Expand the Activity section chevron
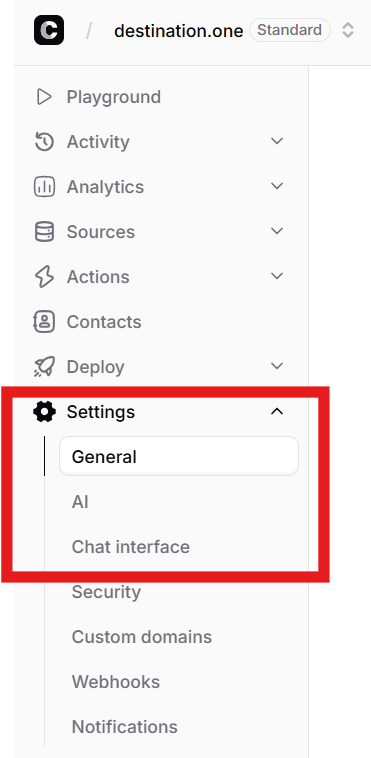371x758 pixels. click(x=277, y=141)
